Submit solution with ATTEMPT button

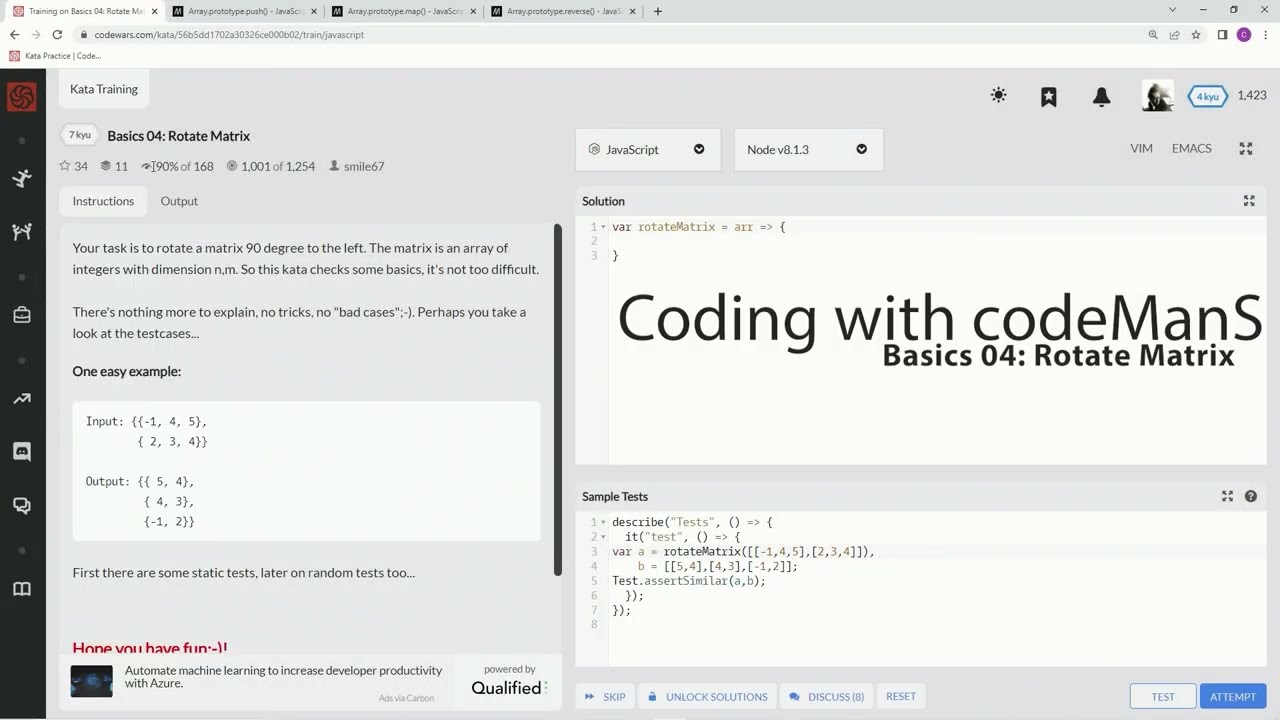tap(1233, 697)
